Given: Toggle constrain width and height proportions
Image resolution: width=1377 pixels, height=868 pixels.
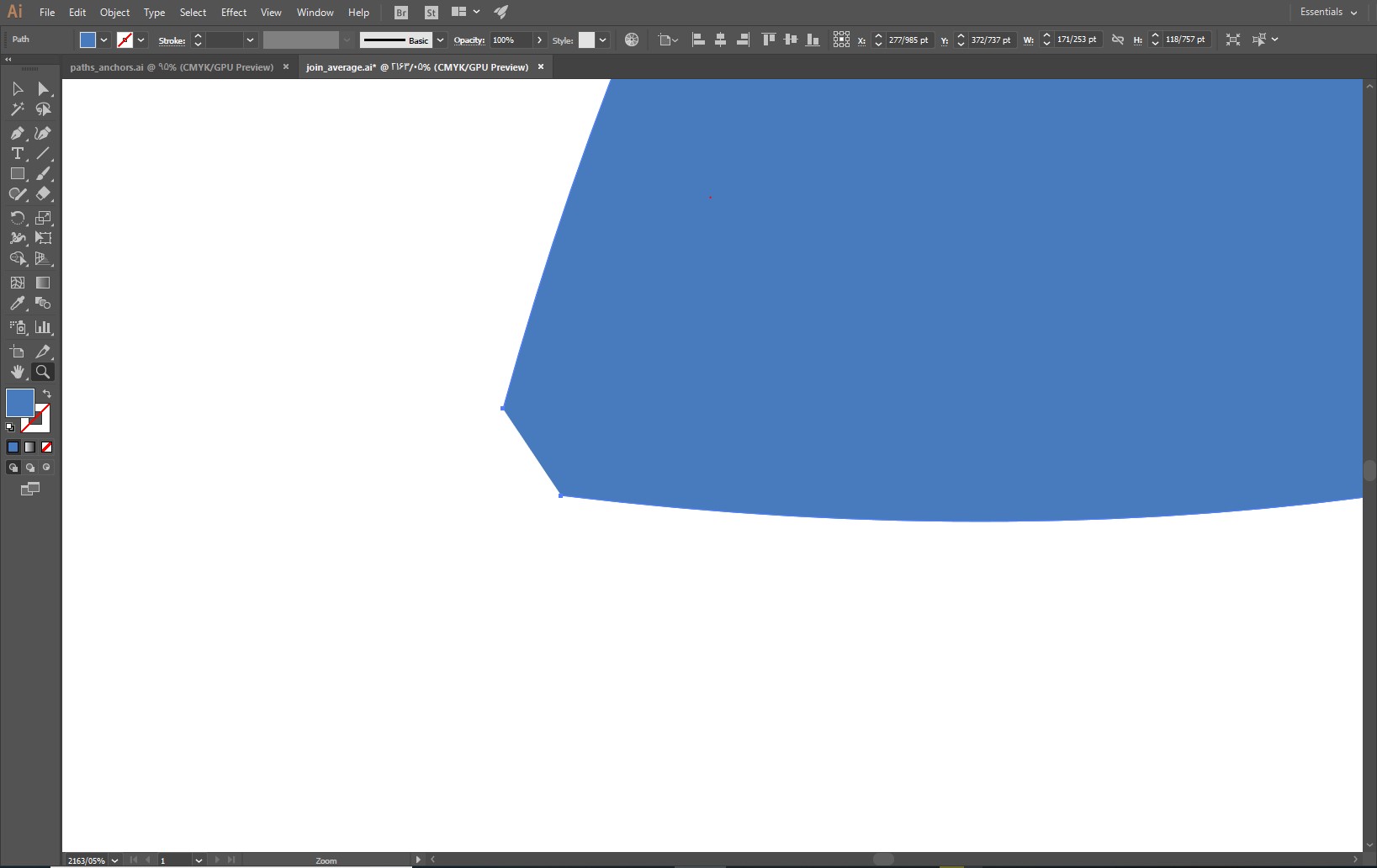Looking at the screenshot, I should (1118, 40).
